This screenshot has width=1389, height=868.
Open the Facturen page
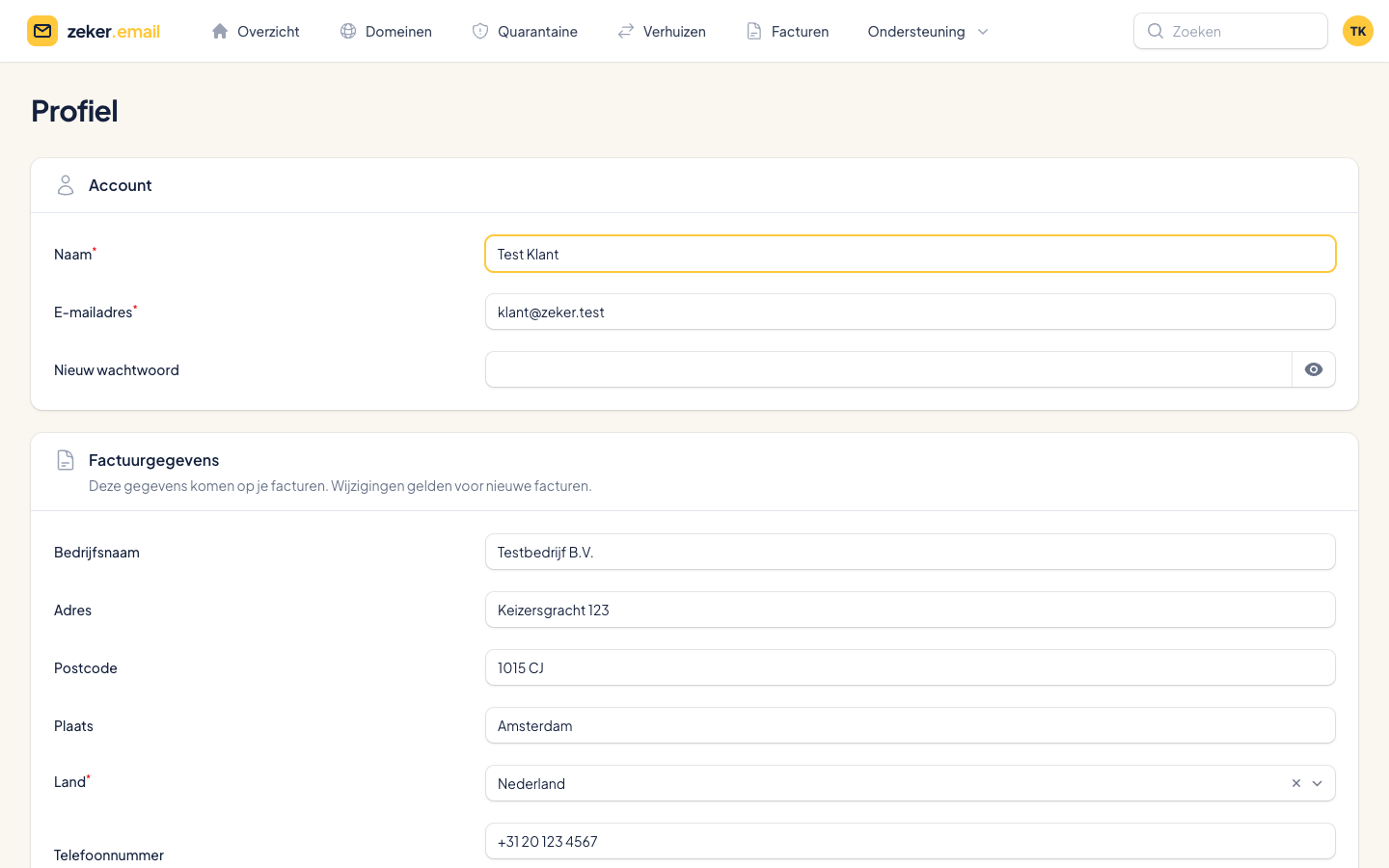tap(787, 31)
